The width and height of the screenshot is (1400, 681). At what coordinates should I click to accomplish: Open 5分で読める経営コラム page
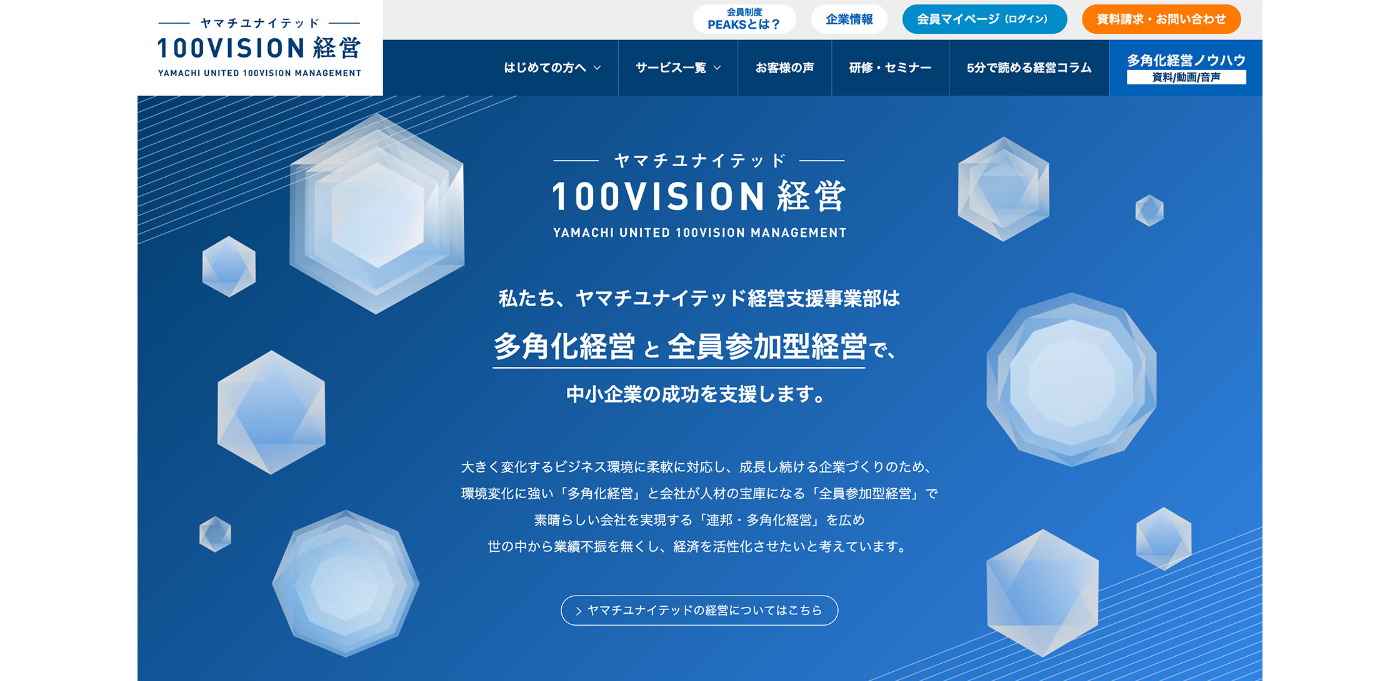pyautogui.click(x=1029, y=68)
